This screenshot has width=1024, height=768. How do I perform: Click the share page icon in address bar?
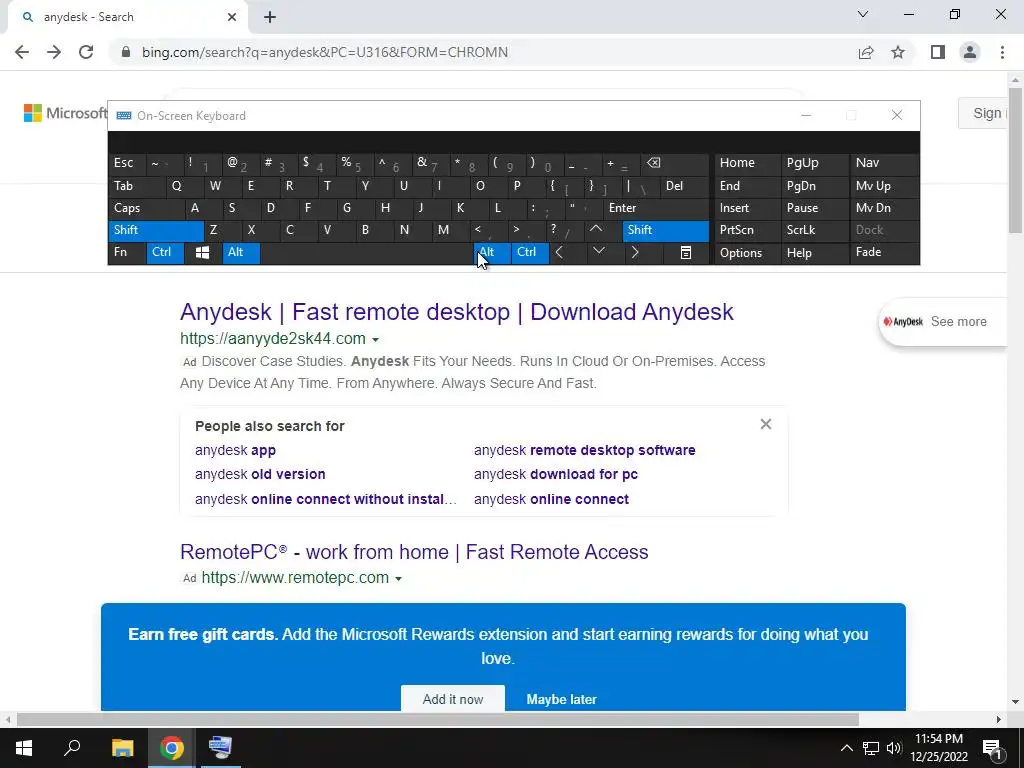(x=866, y=52)
